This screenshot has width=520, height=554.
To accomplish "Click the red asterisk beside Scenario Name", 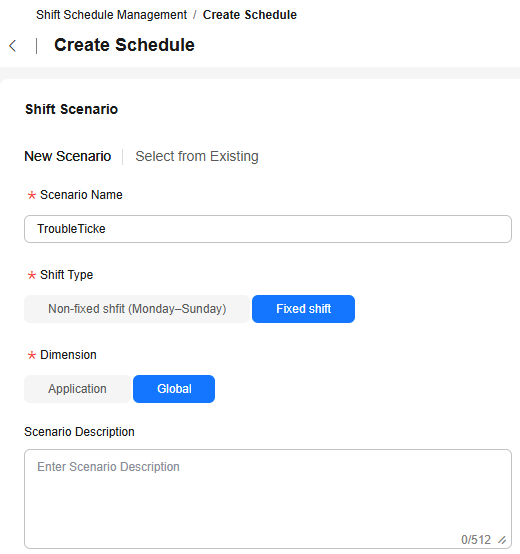I will 32,195.
